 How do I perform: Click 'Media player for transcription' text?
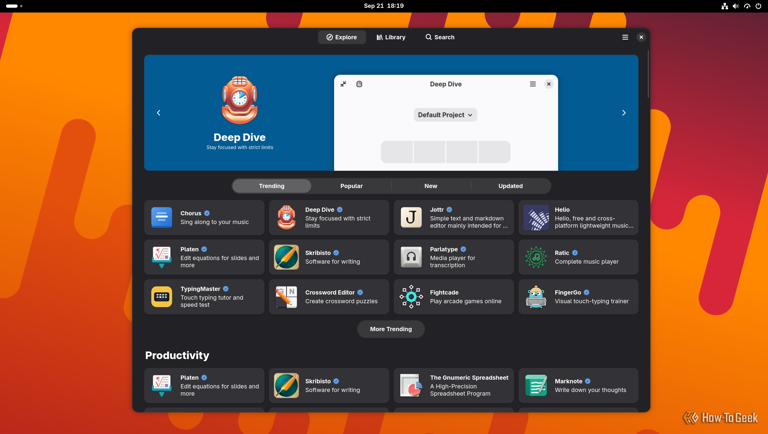[x=453, y=262]
